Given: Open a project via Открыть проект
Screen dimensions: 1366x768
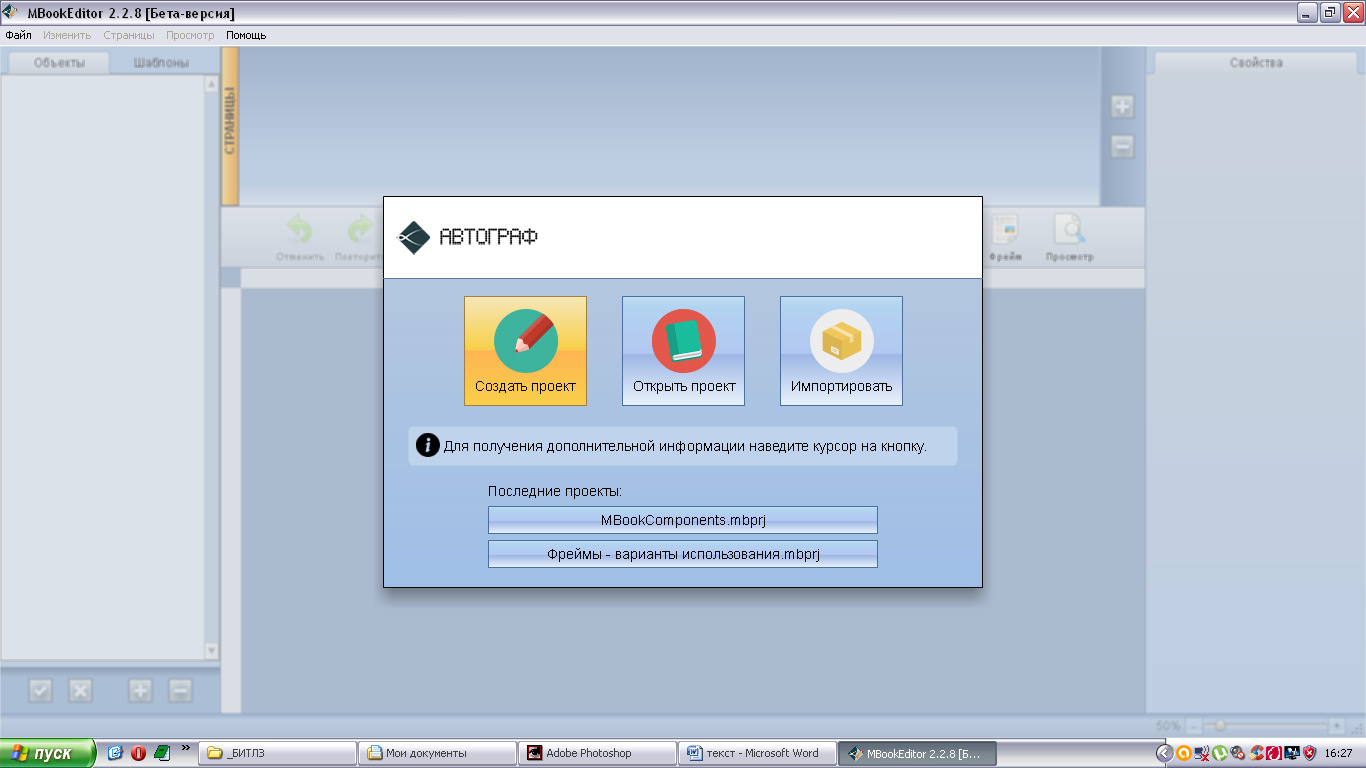Looking at the screenshot, I should click(x=683, y=351).
